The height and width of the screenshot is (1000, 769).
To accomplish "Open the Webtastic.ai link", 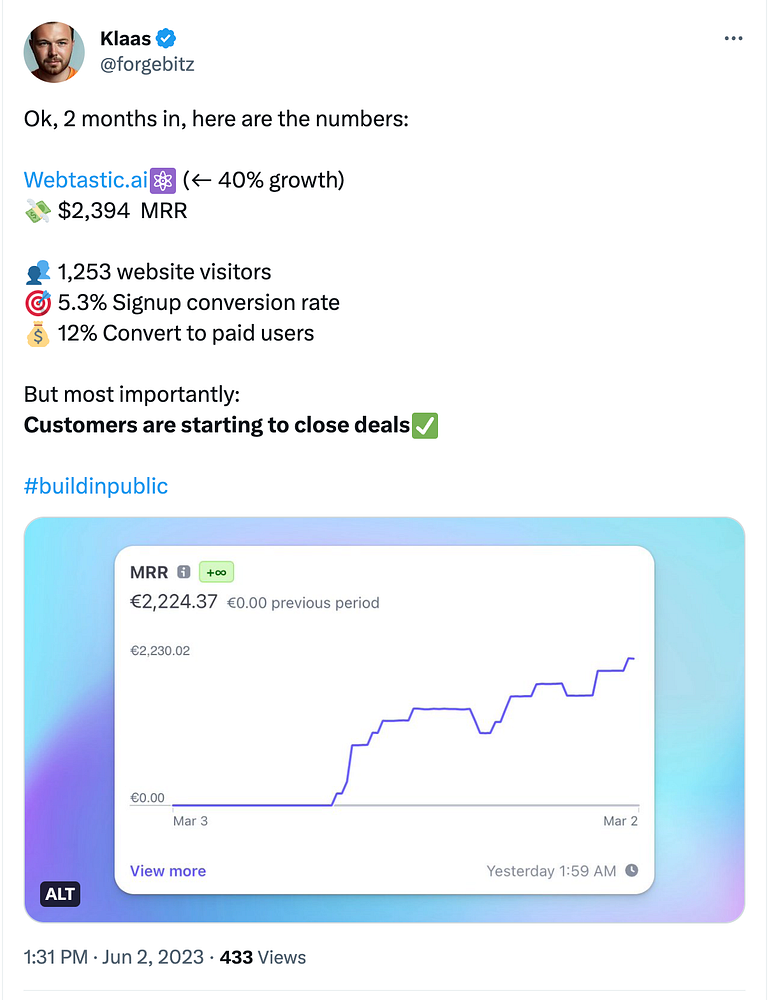I will 85,180.
